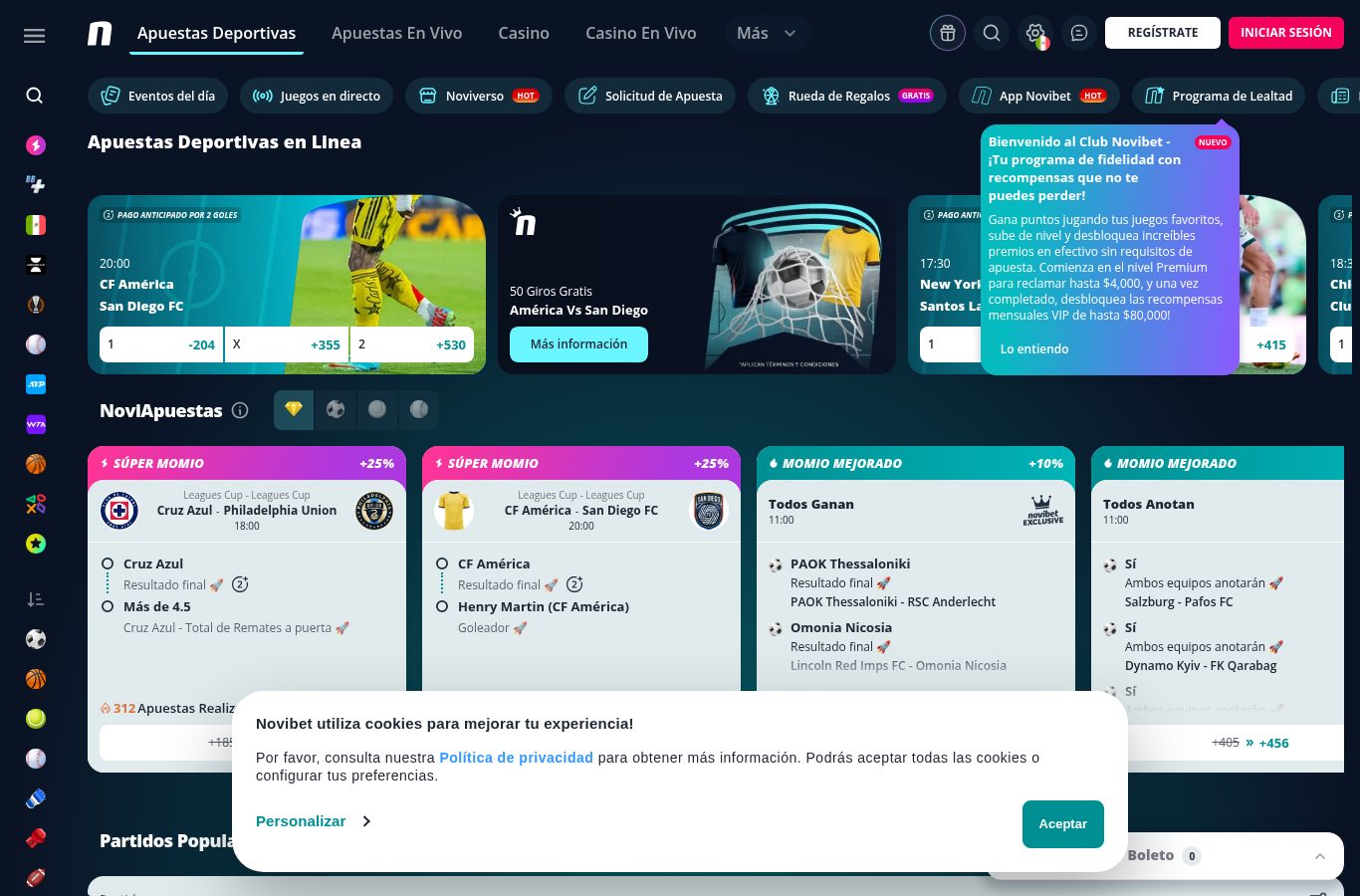Open the Noviverso HOT chip
Viewport: 1360px width, 896px height.
[x=479, y=96]
